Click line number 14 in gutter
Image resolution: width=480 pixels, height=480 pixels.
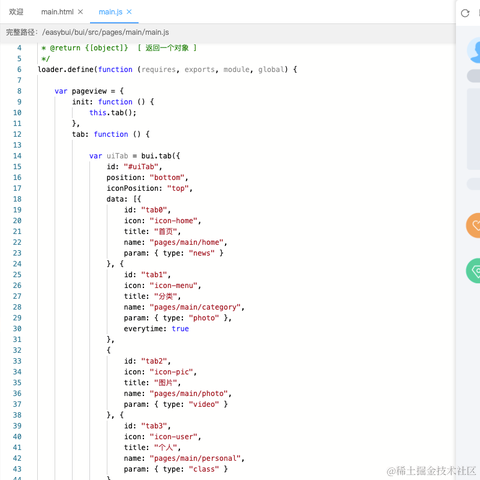(17, 156)
